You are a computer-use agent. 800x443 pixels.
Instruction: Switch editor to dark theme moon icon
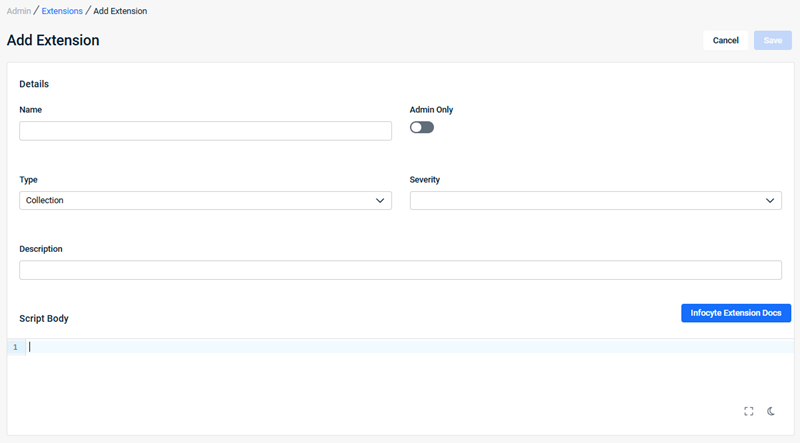[771, 411]
